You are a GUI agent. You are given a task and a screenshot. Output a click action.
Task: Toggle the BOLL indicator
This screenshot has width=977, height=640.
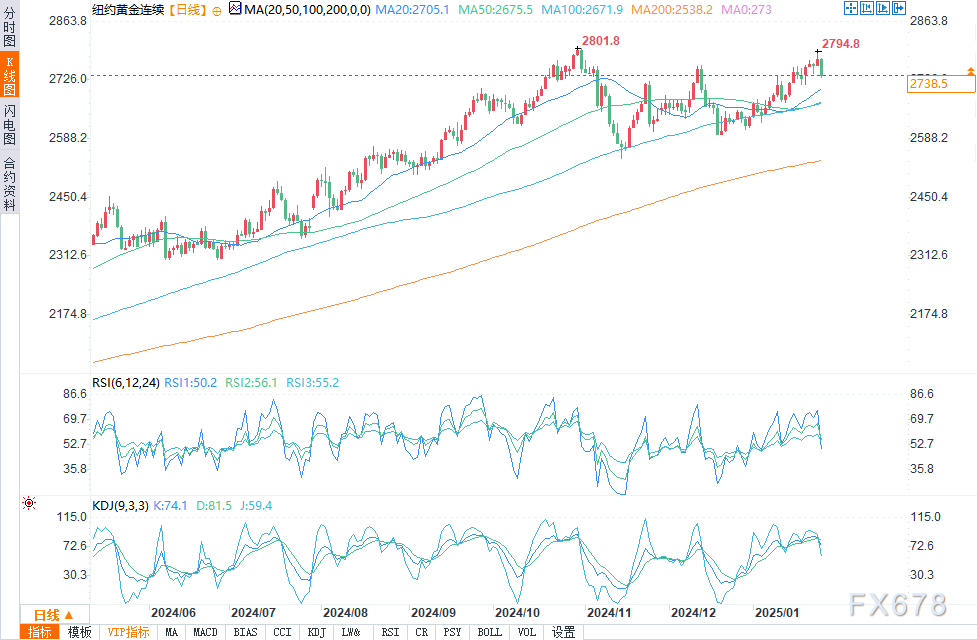click(x=489, y=632)
